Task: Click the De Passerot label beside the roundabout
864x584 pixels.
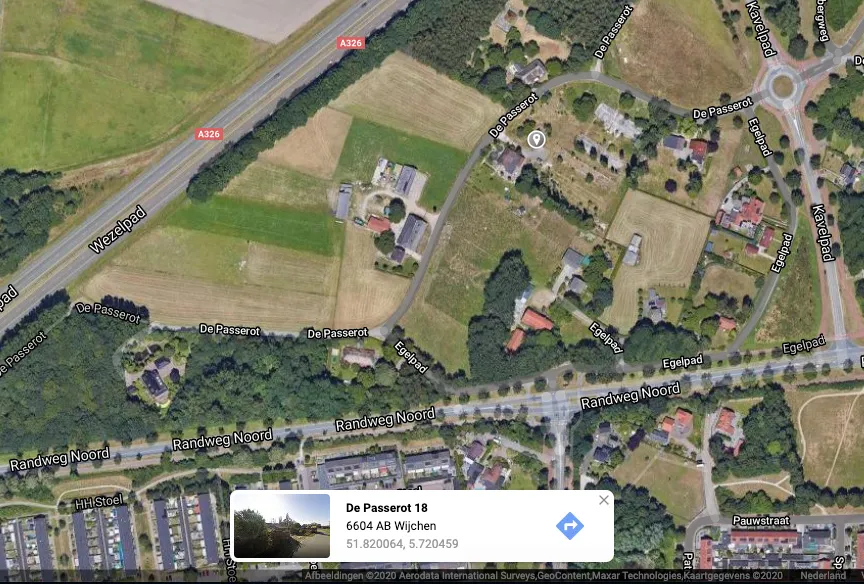Action: click(722, 108)
